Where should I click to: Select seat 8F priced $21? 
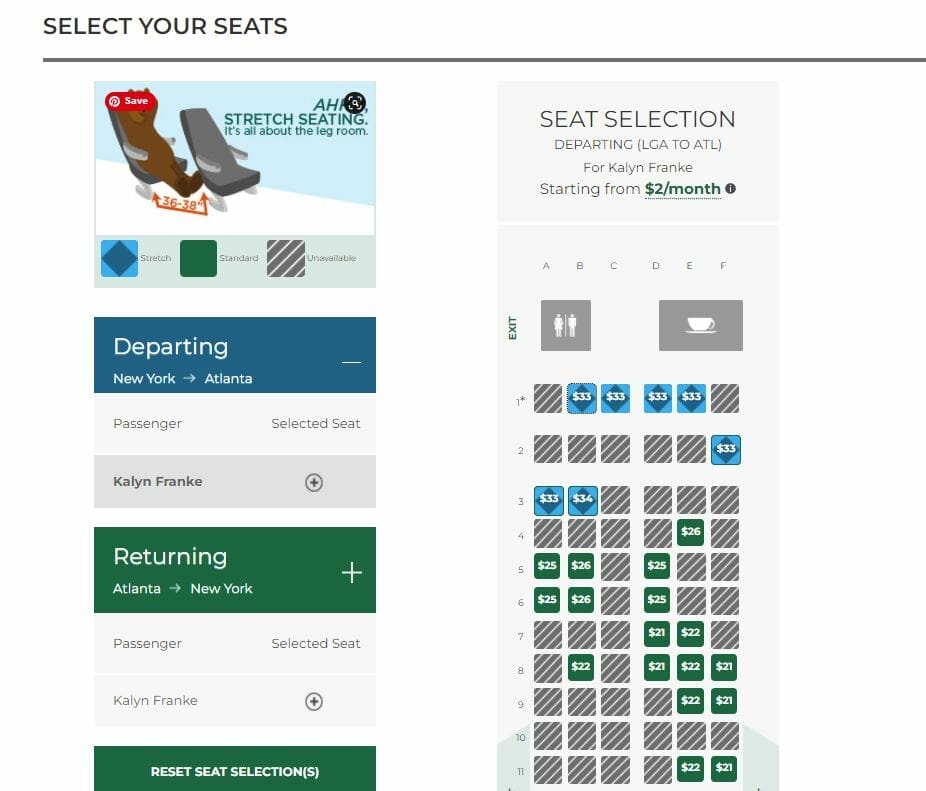[724, 667]
